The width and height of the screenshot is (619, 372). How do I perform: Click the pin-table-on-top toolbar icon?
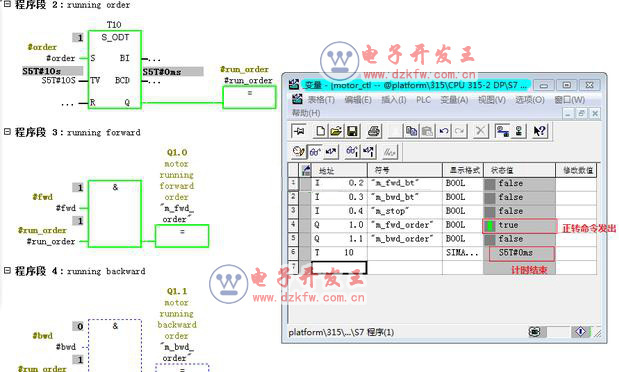(x=299, y=131)
